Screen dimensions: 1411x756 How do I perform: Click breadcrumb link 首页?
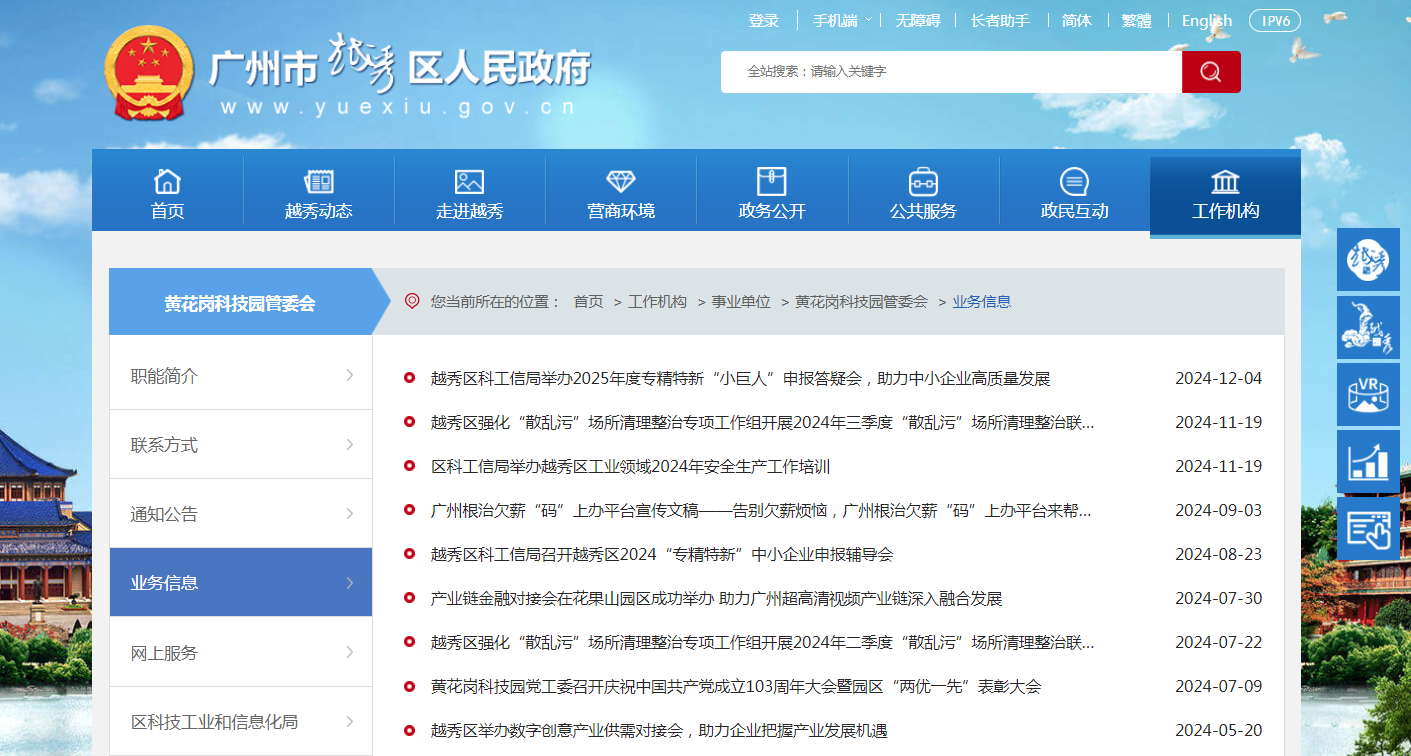pos(588,301)
